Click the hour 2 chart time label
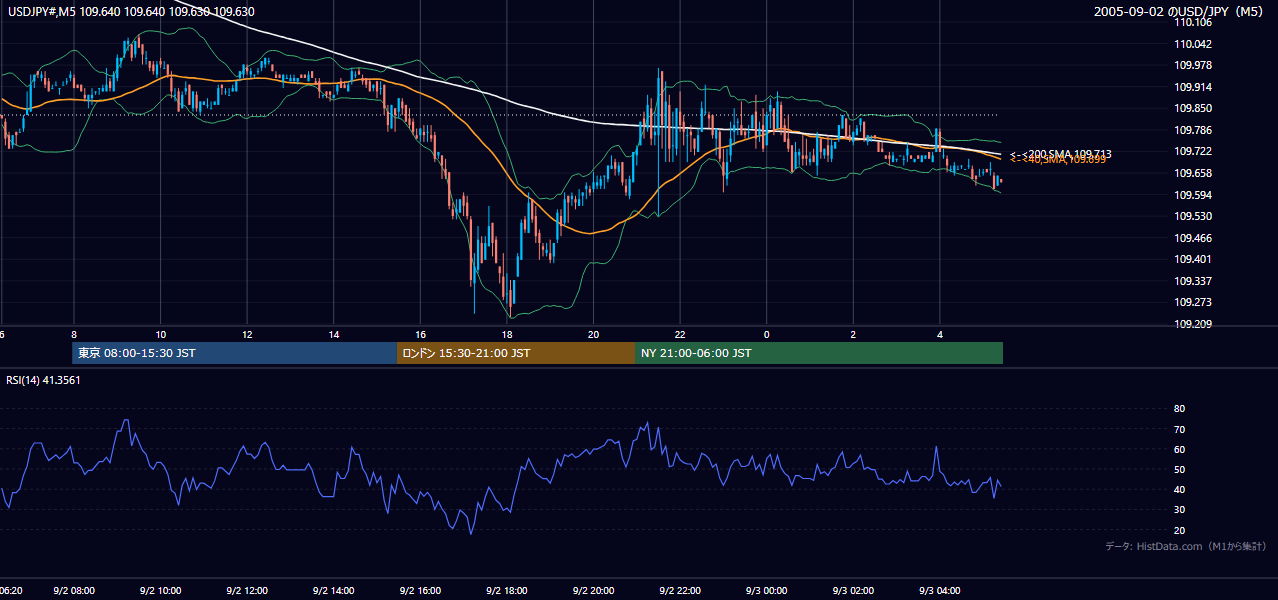Viewport: 1278px width, 600px height. click(x=853, y=334)
